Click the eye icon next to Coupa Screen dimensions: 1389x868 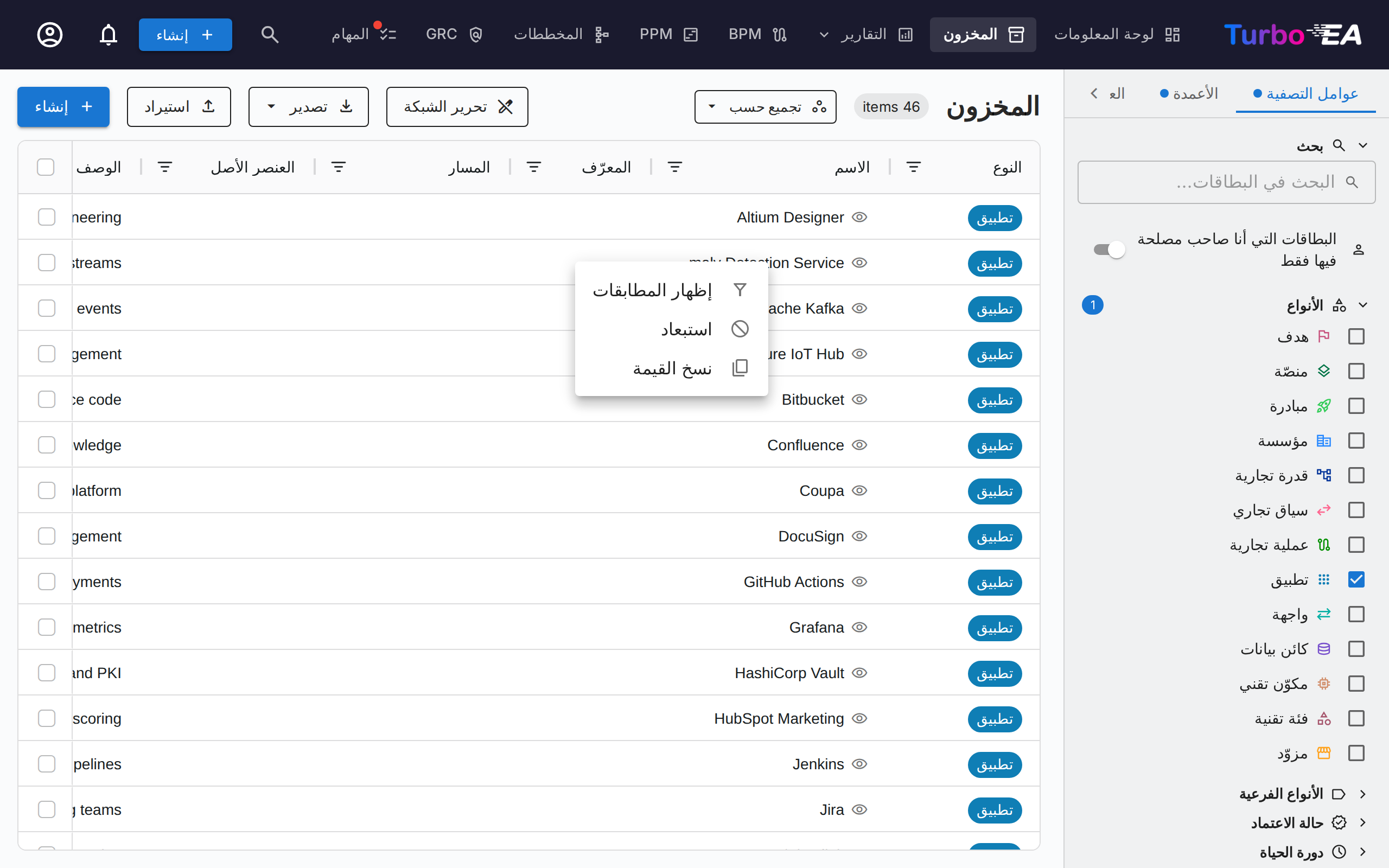[x=859, y=491]
